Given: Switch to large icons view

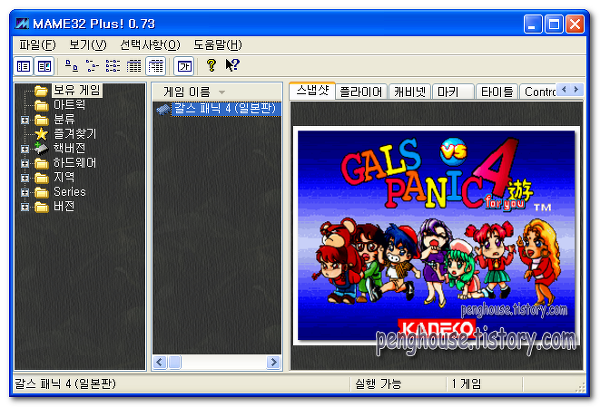Looking at the screenshot, I should (71, 66).
